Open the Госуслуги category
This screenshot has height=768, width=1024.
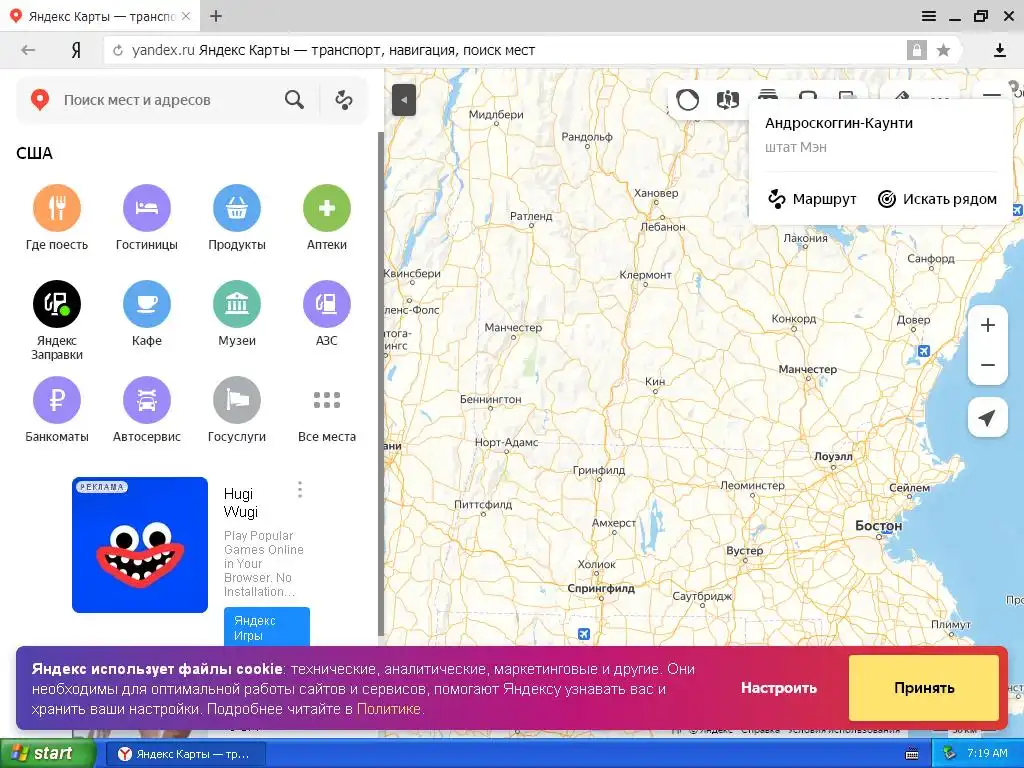coord(237,400)
